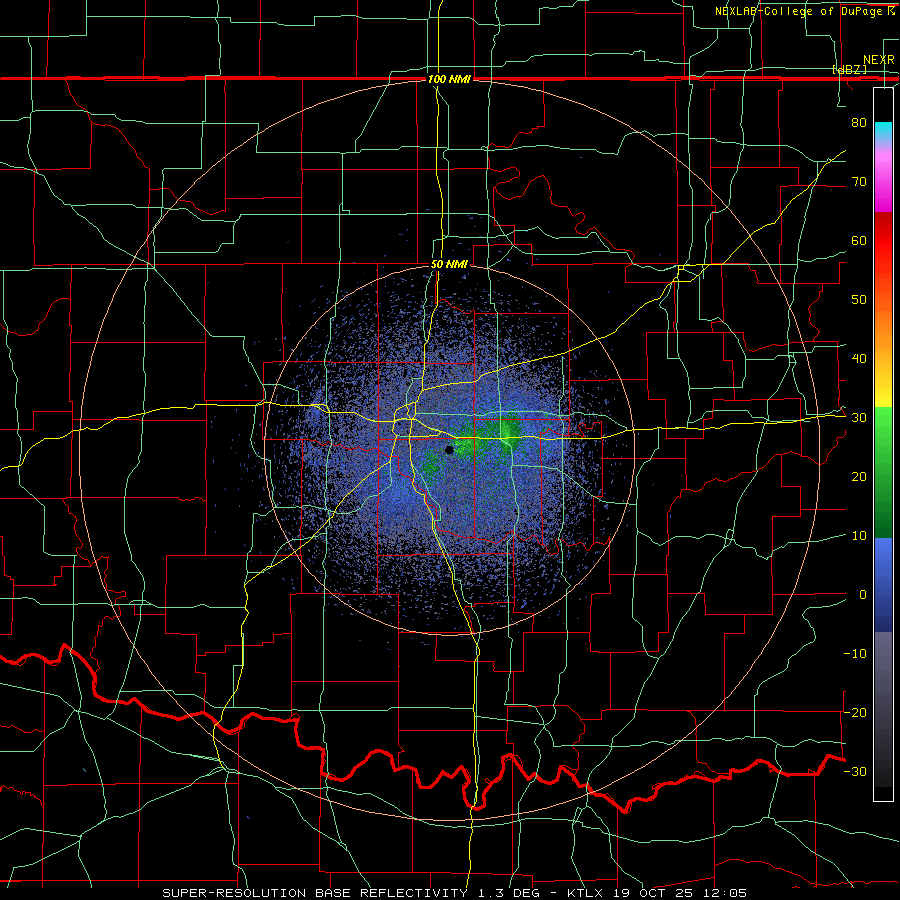Click the 100 NMI range ring label
This screenshot has height=900, width=900.
pyautogui.click(x=449, y=79)
